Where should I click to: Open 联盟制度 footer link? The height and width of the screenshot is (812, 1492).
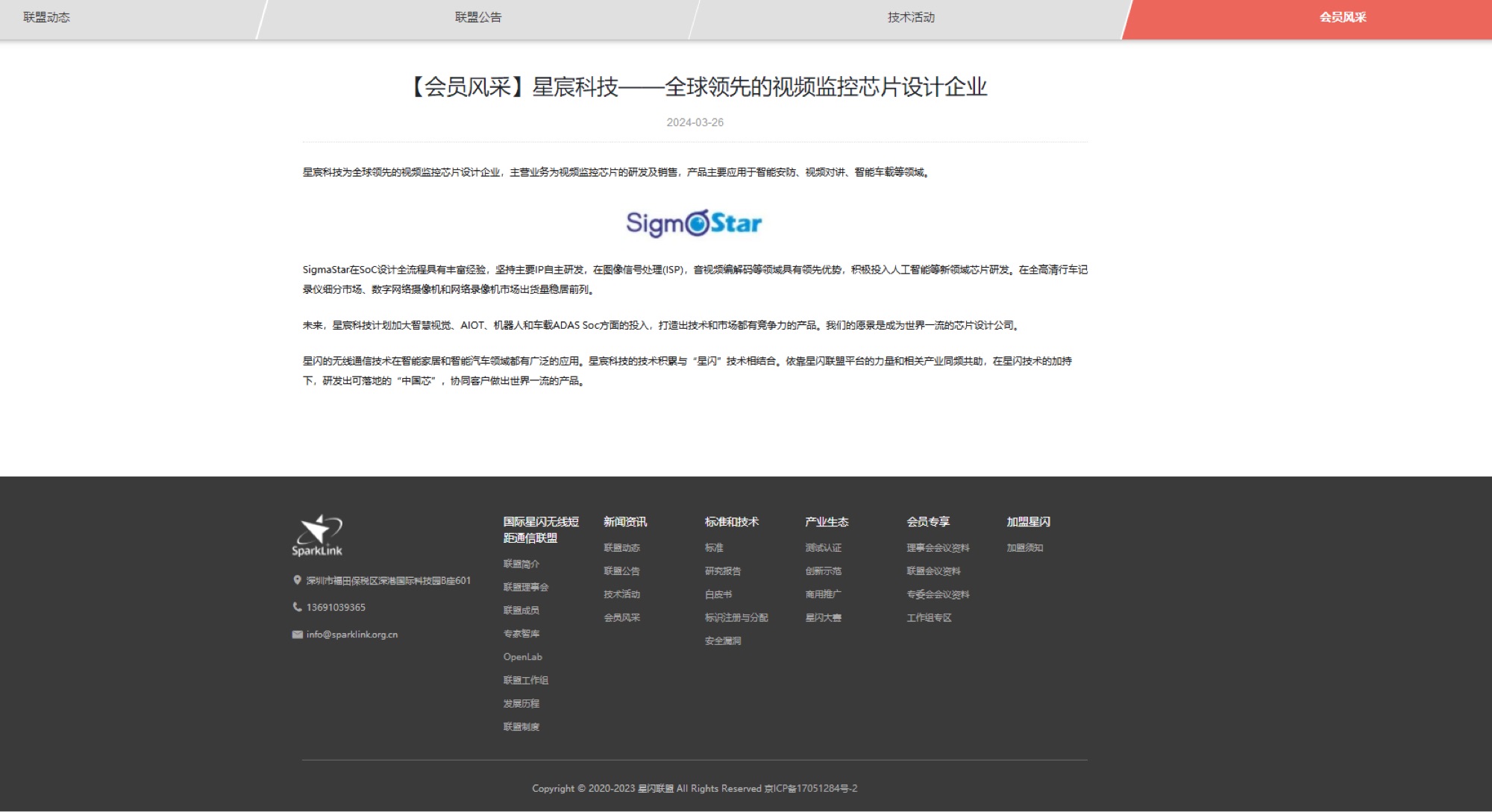pos(521,726)
